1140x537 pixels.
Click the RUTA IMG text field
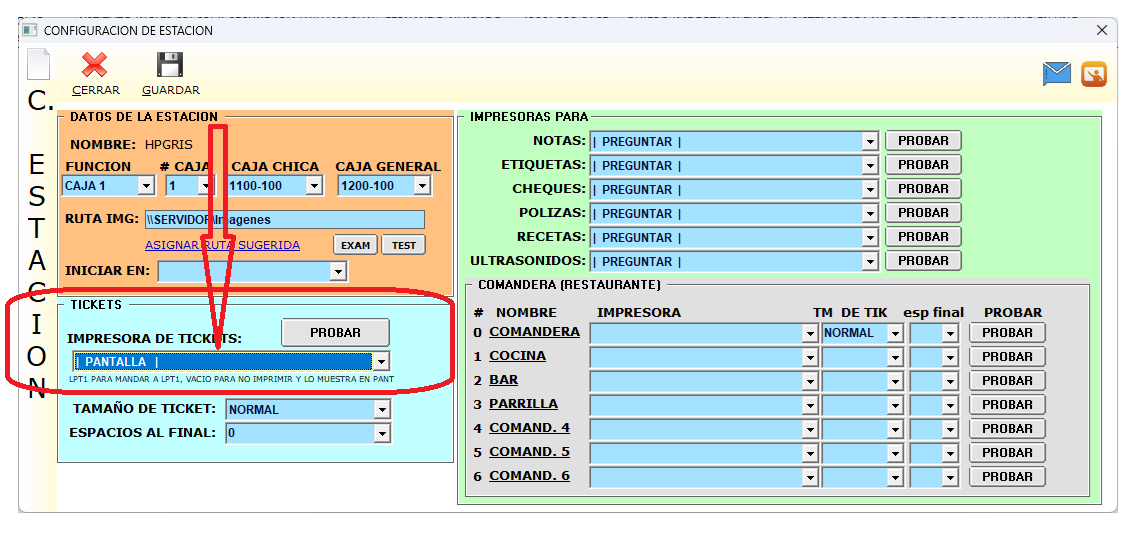pos(284,220)
